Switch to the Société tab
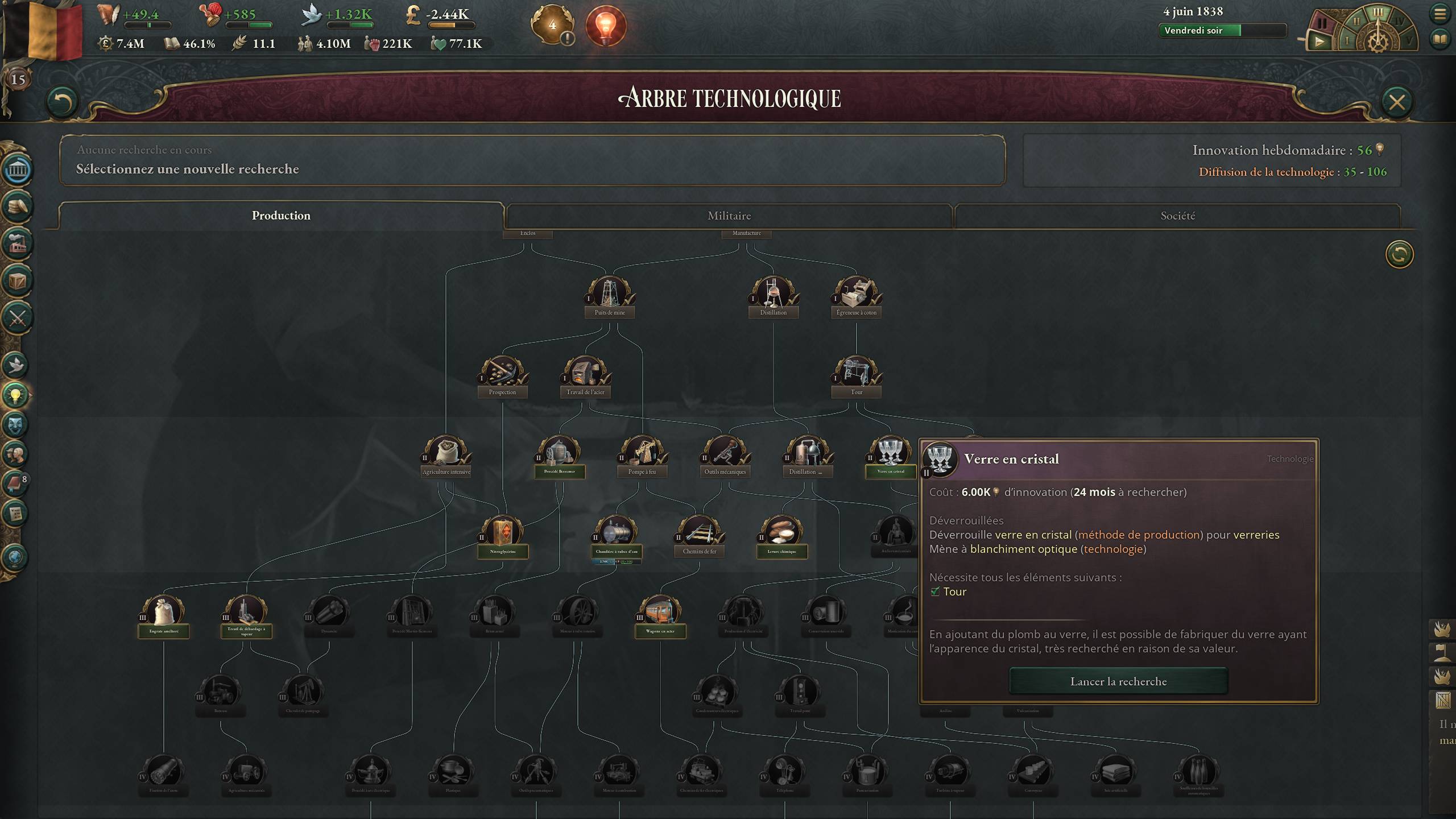Viewport: 1456px width, 819px height. 1178,216
